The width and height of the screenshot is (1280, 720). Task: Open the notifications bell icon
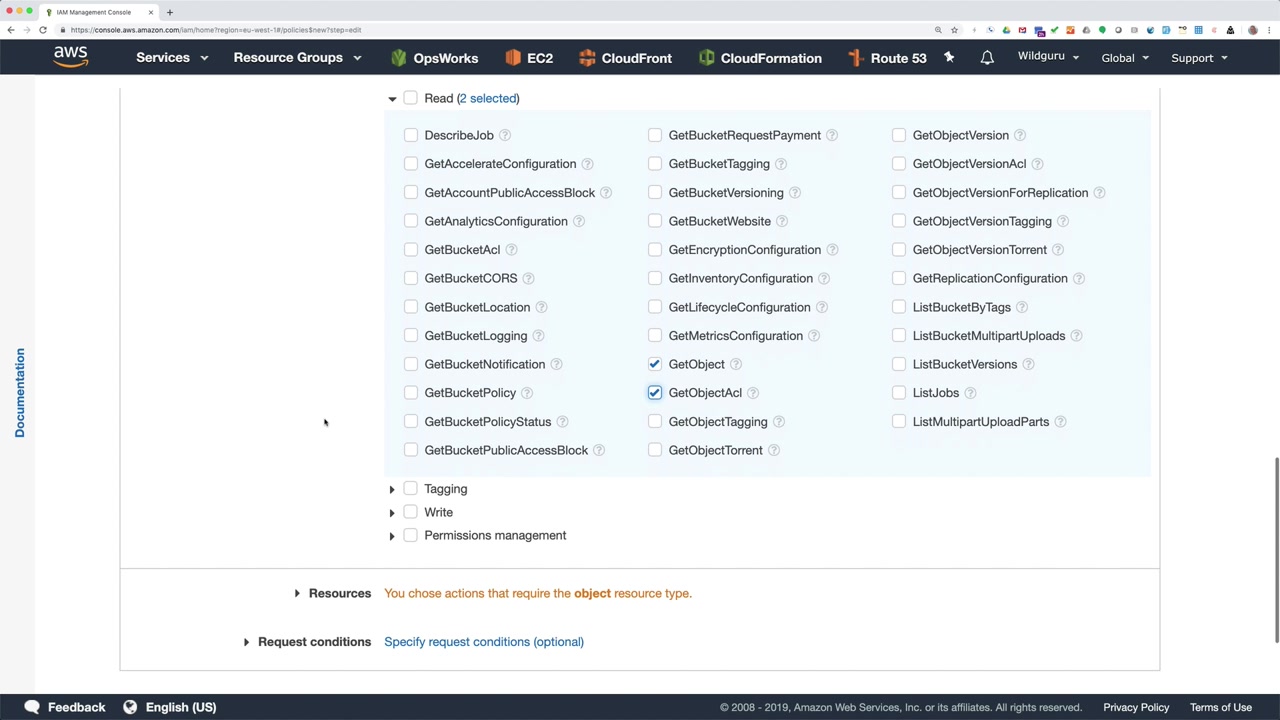(x=987, y=58)
